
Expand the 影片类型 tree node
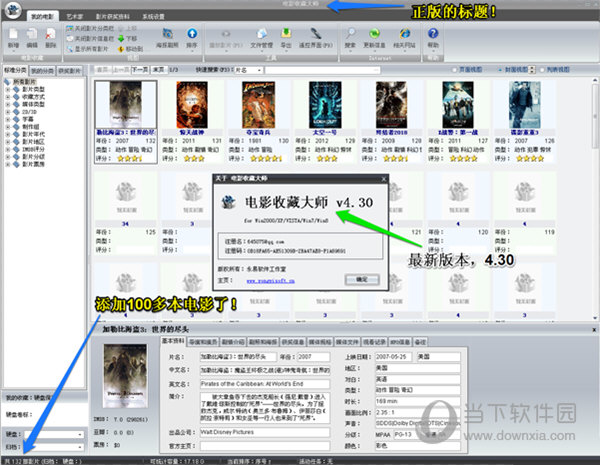(x=8, y=89)
